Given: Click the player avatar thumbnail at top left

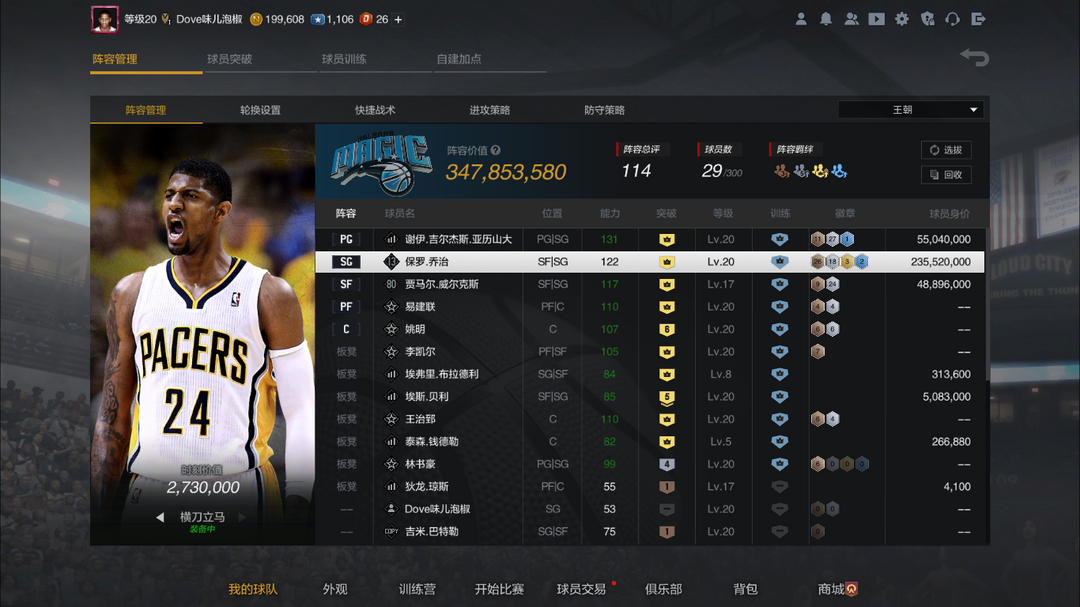Looking at the screenshot, I should click(104, 19).
